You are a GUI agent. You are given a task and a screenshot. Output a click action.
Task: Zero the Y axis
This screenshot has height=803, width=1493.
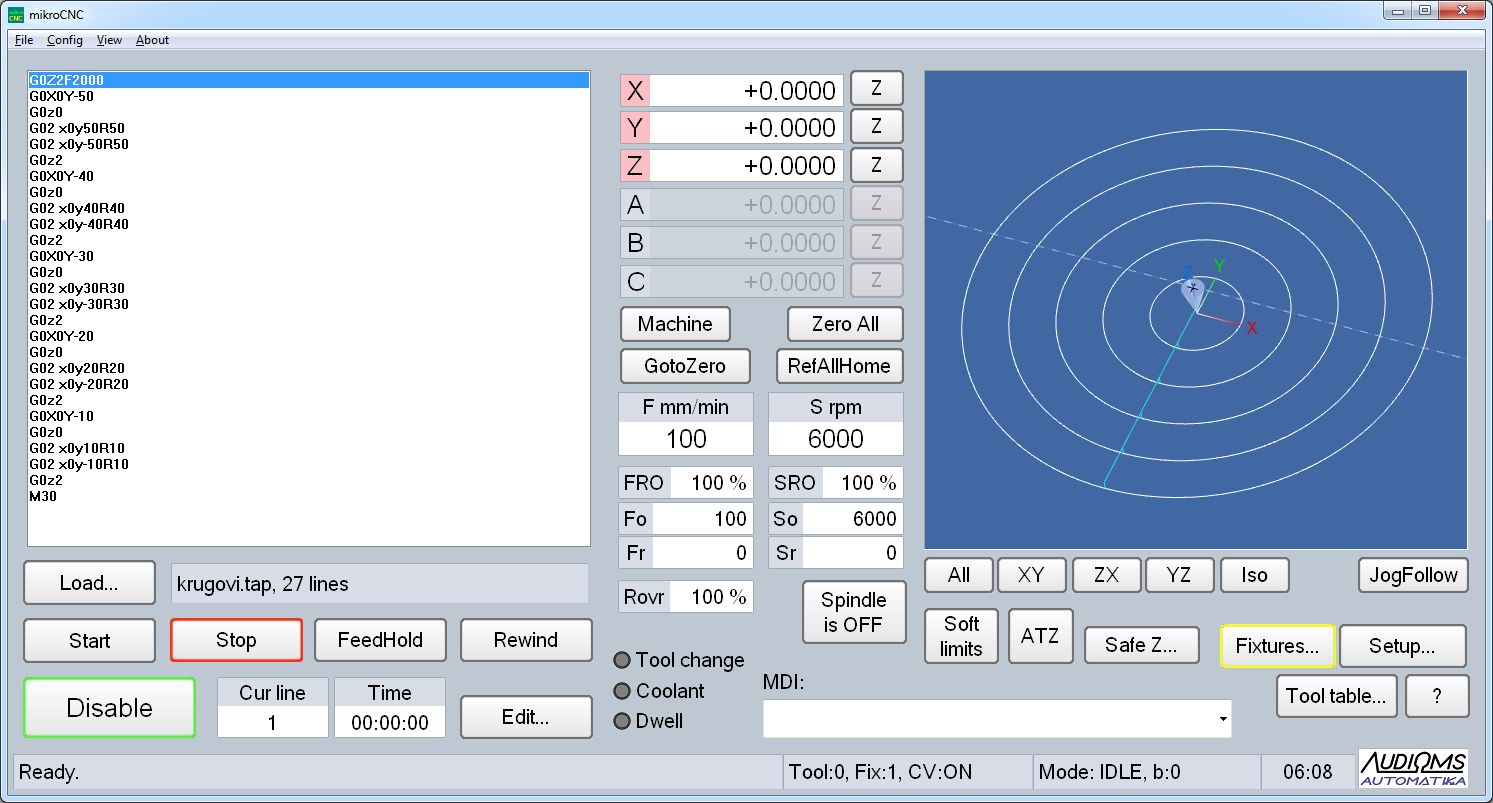[x=876, y=126]
